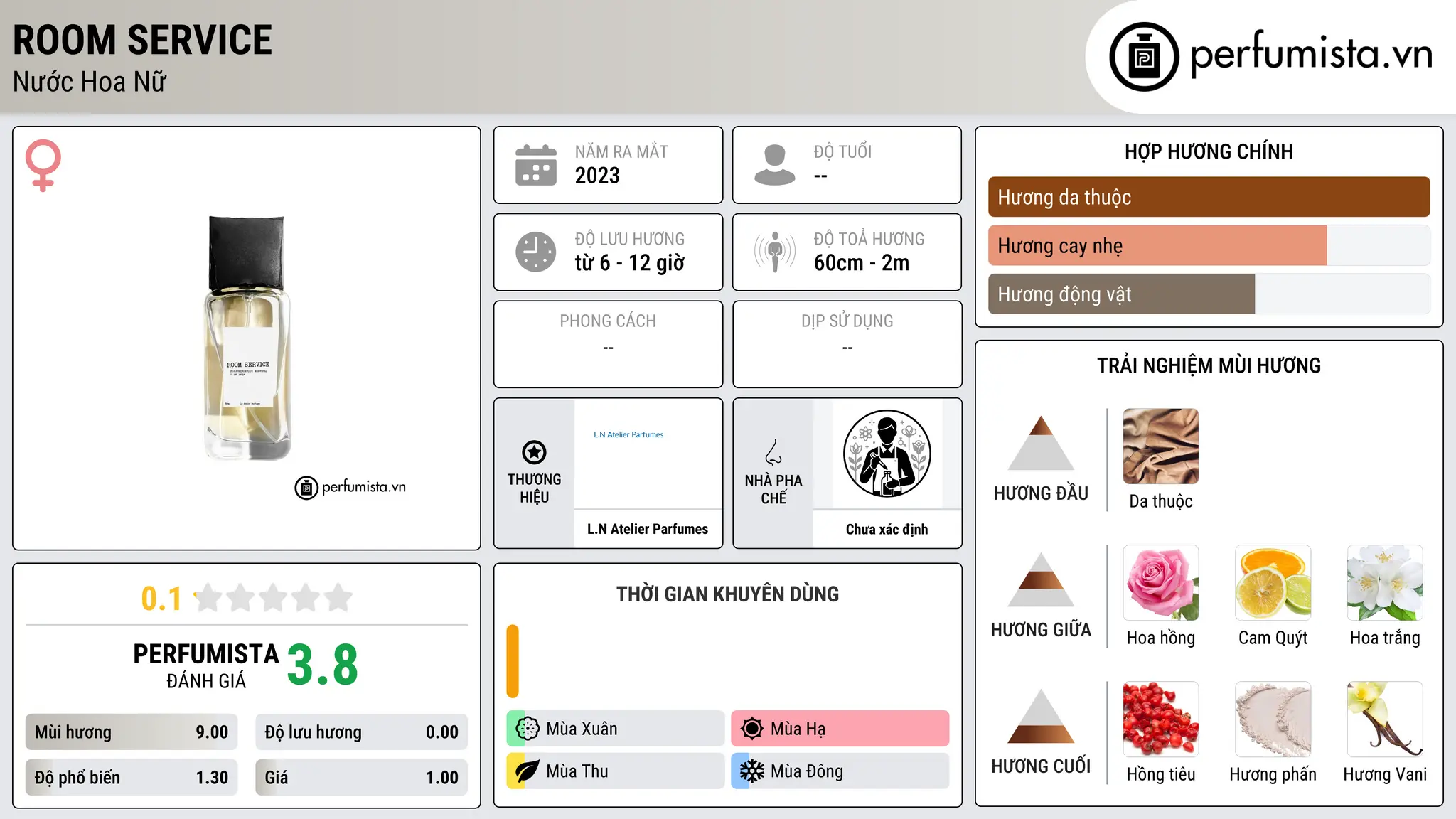The height and width of the screenshot is (819, 1456).
Task: Click the orange vertical usage-time bar
Action: point(513,661)
